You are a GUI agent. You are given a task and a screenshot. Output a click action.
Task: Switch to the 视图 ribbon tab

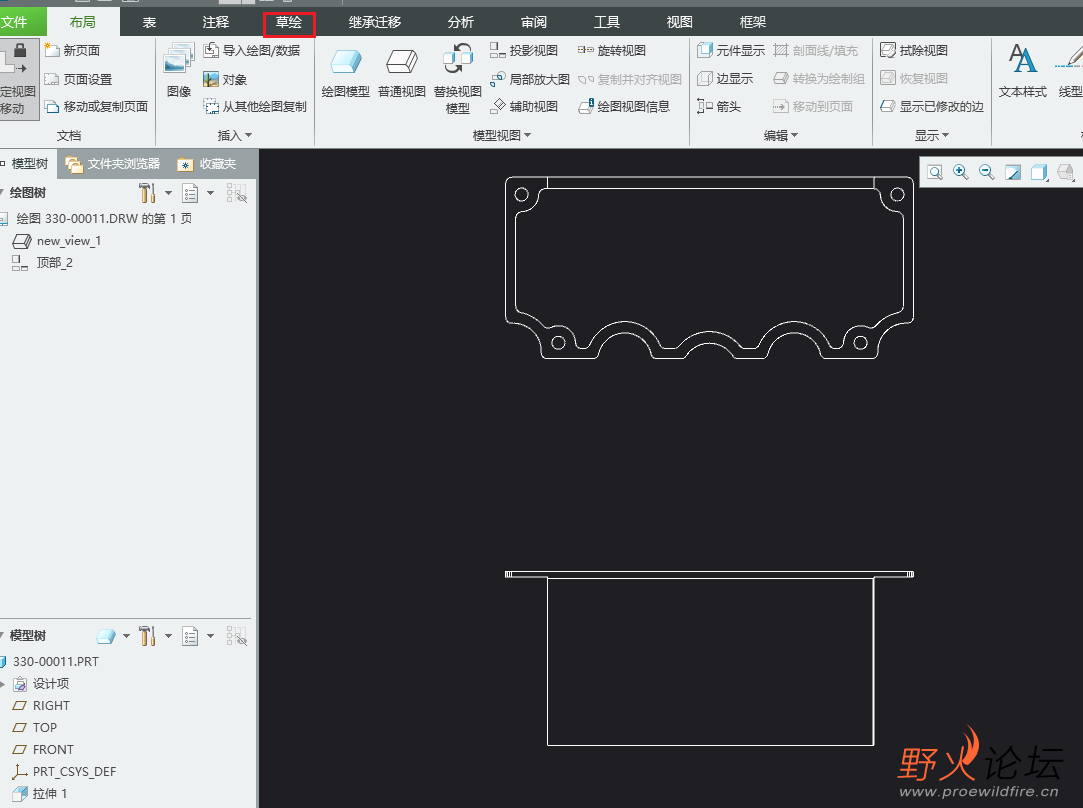680,22
